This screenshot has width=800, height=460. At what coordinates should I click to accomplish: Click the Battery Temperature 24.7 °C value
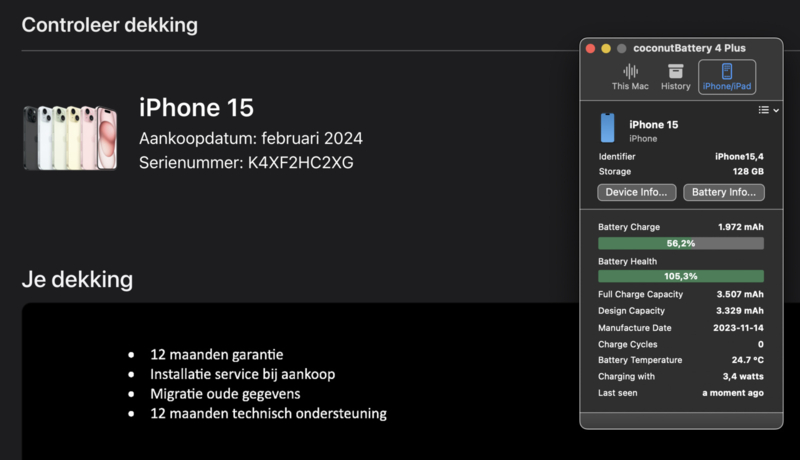coord(747,360)
